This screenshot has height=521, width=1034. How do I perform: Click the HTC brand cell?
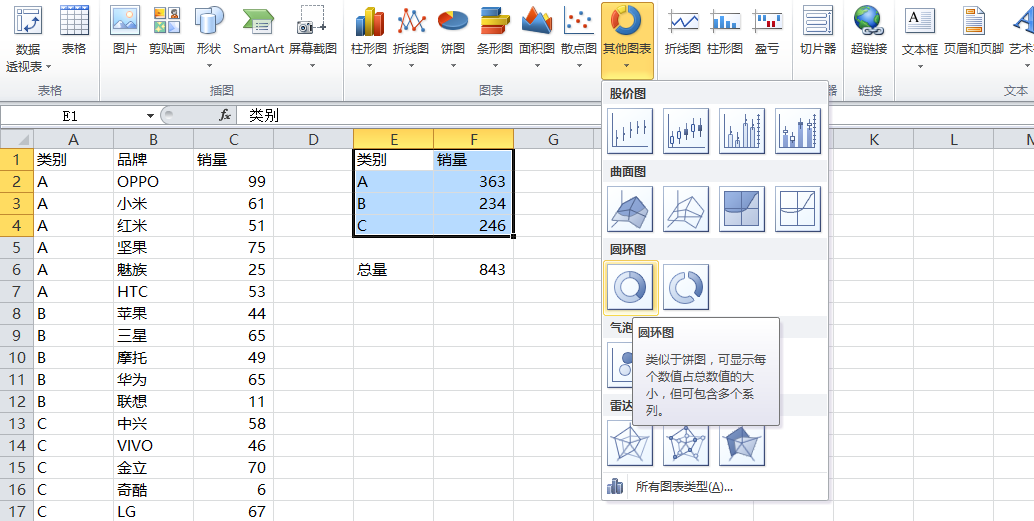(x=153, y=291)
